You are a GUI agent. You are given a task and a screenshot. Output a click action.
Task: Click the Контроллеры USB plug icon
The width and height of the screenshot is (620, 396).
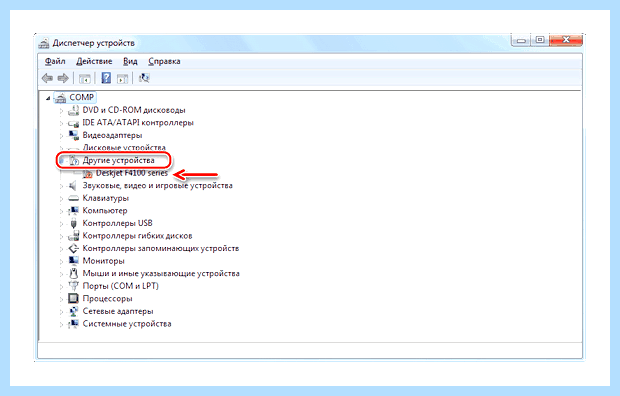tap(73, 224)
